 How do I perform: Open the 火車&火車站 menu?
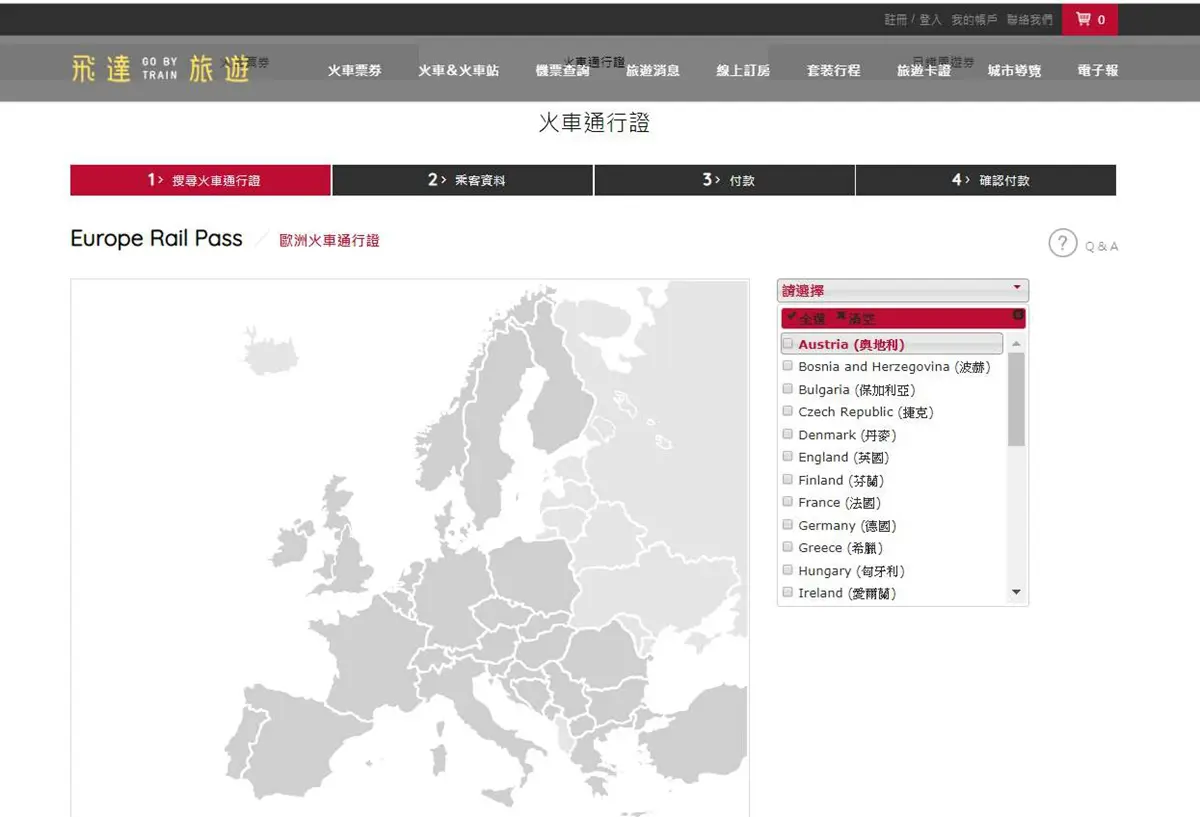(458, 70)
